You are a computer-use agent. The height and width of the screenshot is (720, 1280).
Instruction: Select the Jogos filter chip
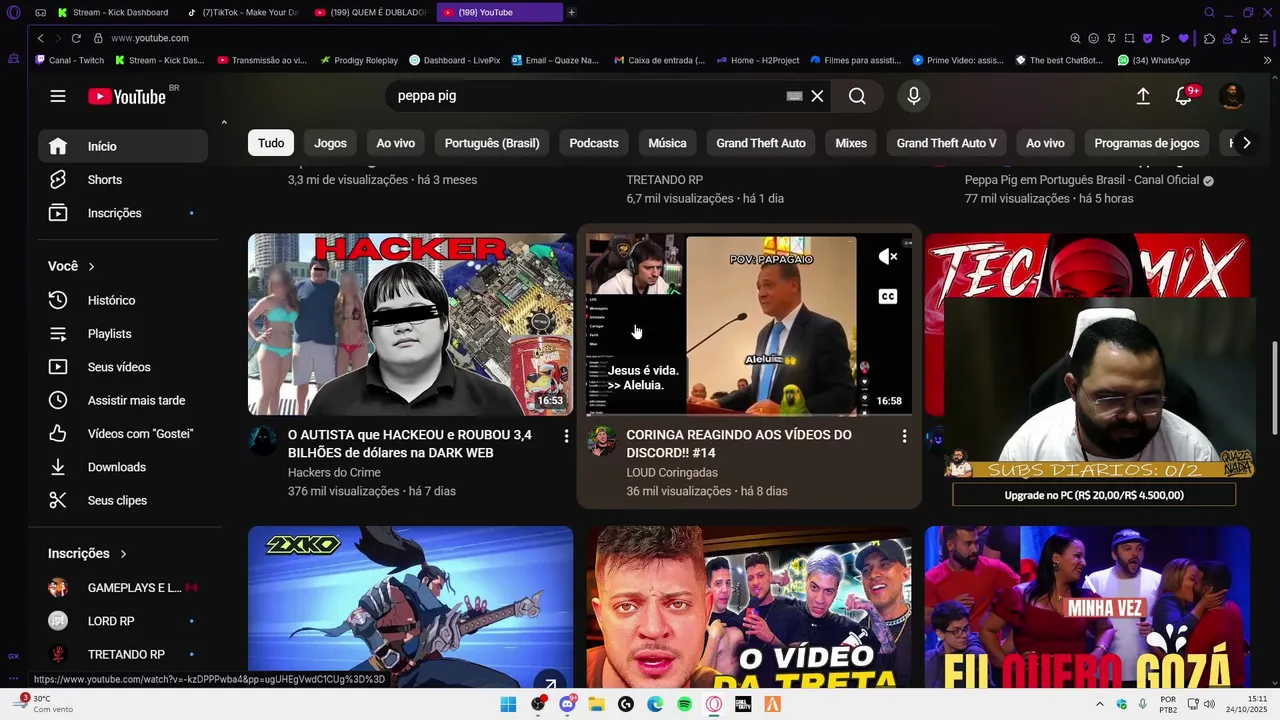point(330,143)
